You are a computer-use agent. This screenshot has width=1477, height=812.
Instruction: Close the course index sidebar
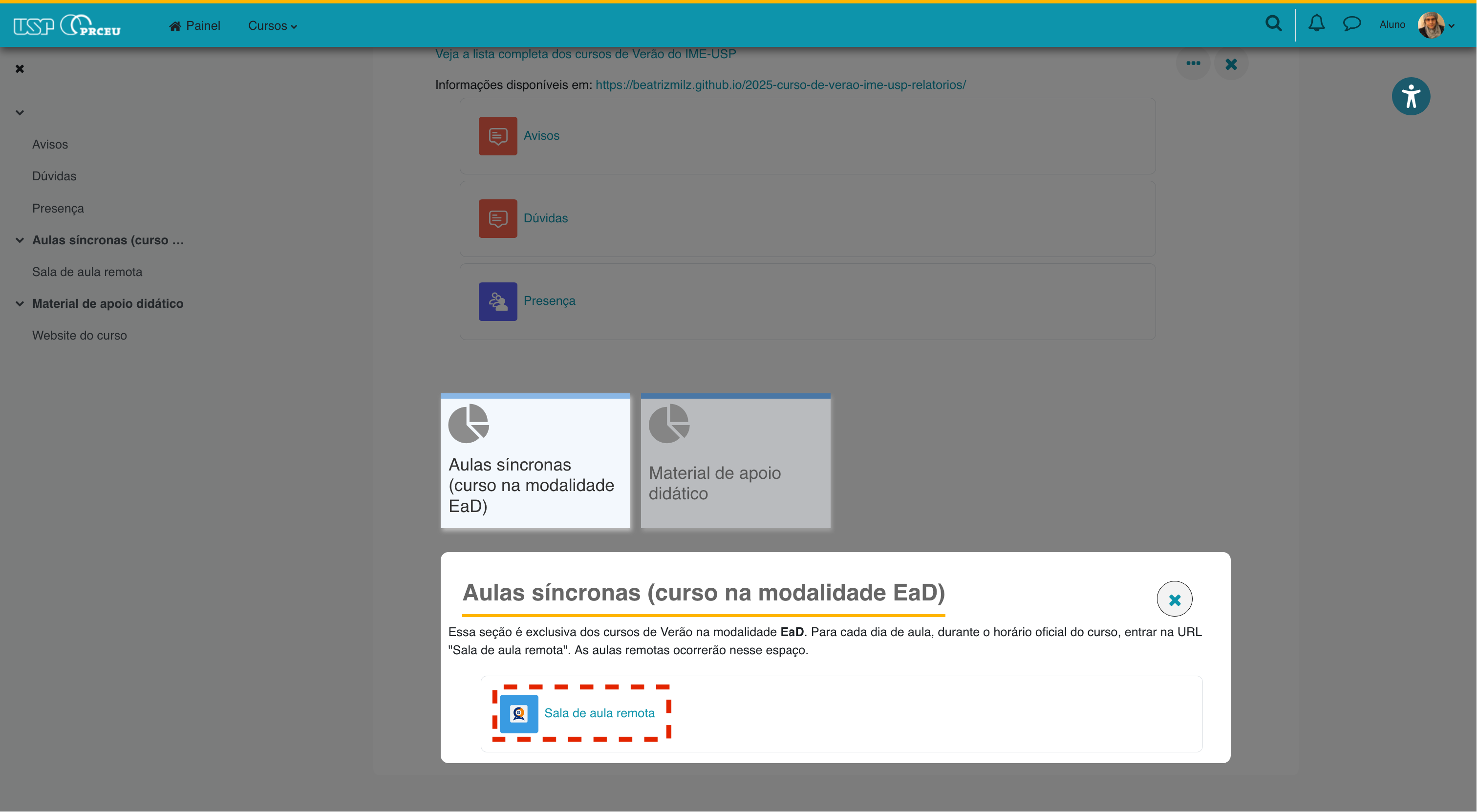click(20, 69)
